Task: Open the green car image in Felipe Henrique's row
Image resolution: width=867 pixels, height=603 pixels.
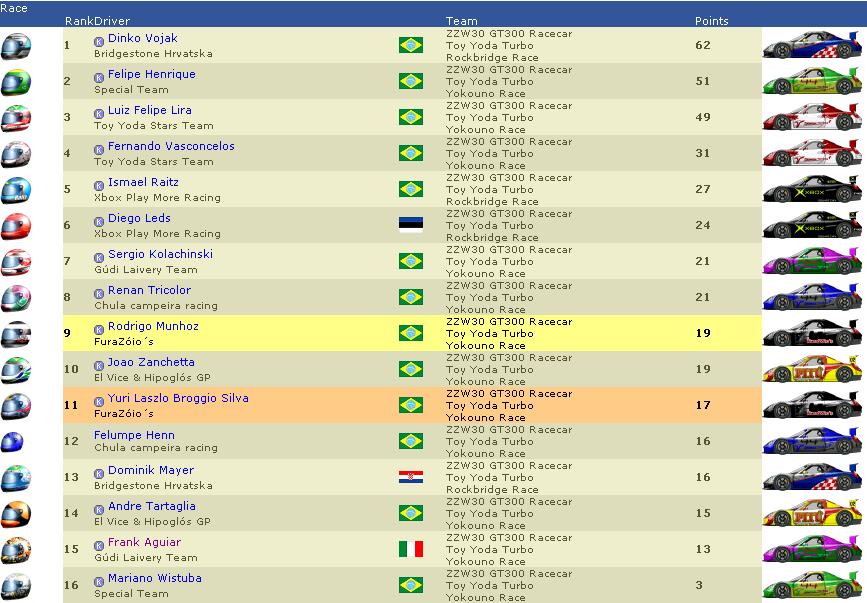Action: point(812,81)
